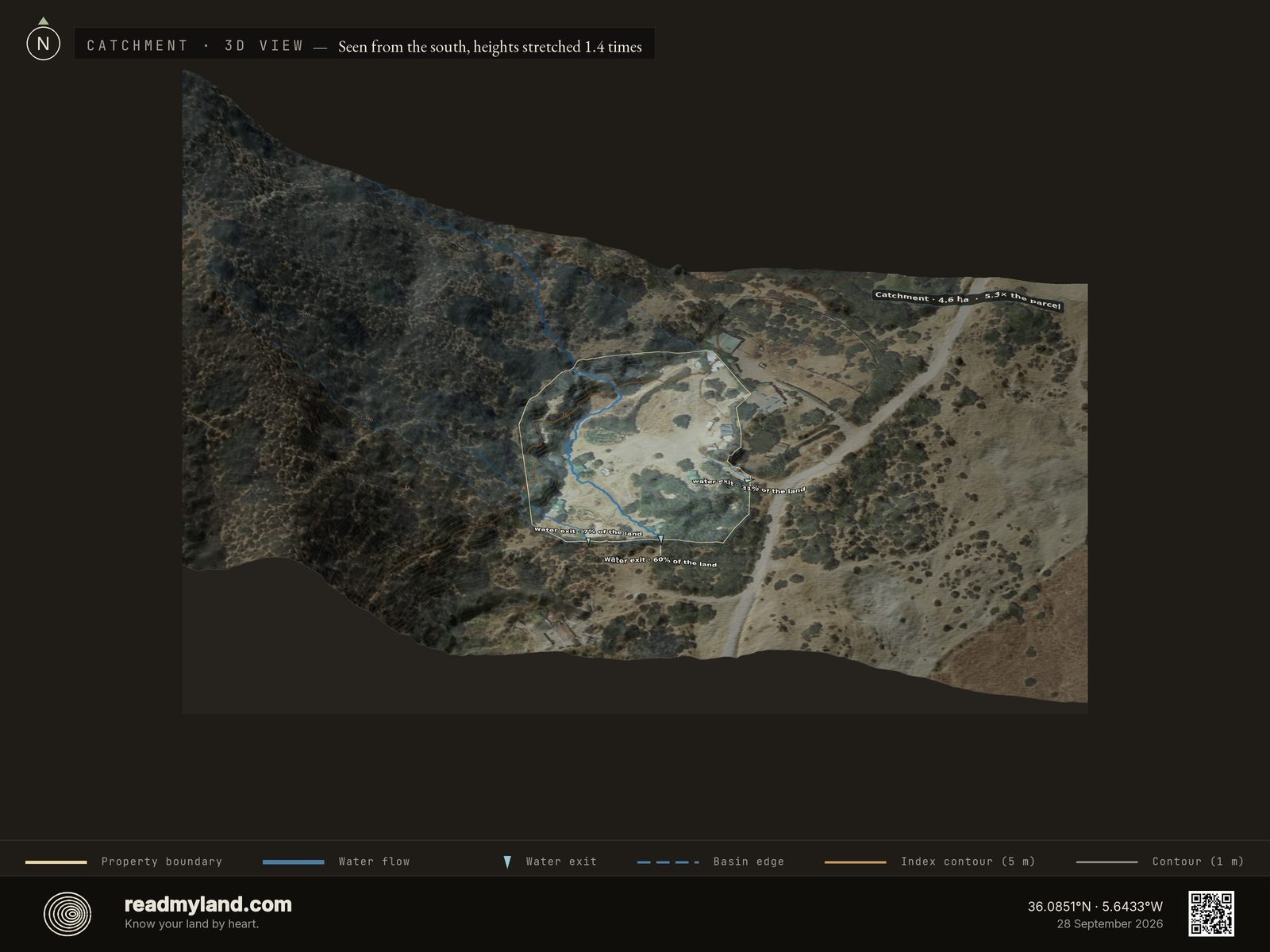Click the Contour (1 m) legend line swatch

click(x=1106, y=862)
